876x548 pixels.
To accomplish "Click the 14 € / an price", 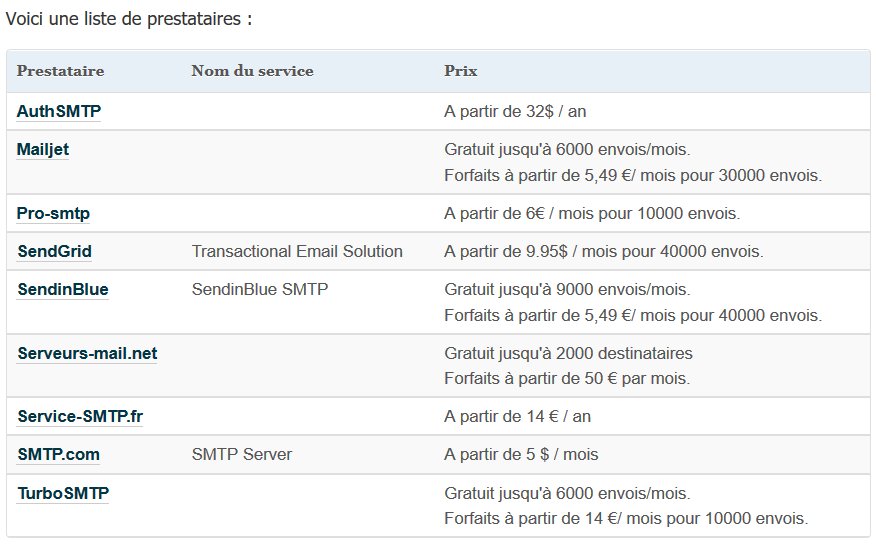I will (x=524, y=415).
